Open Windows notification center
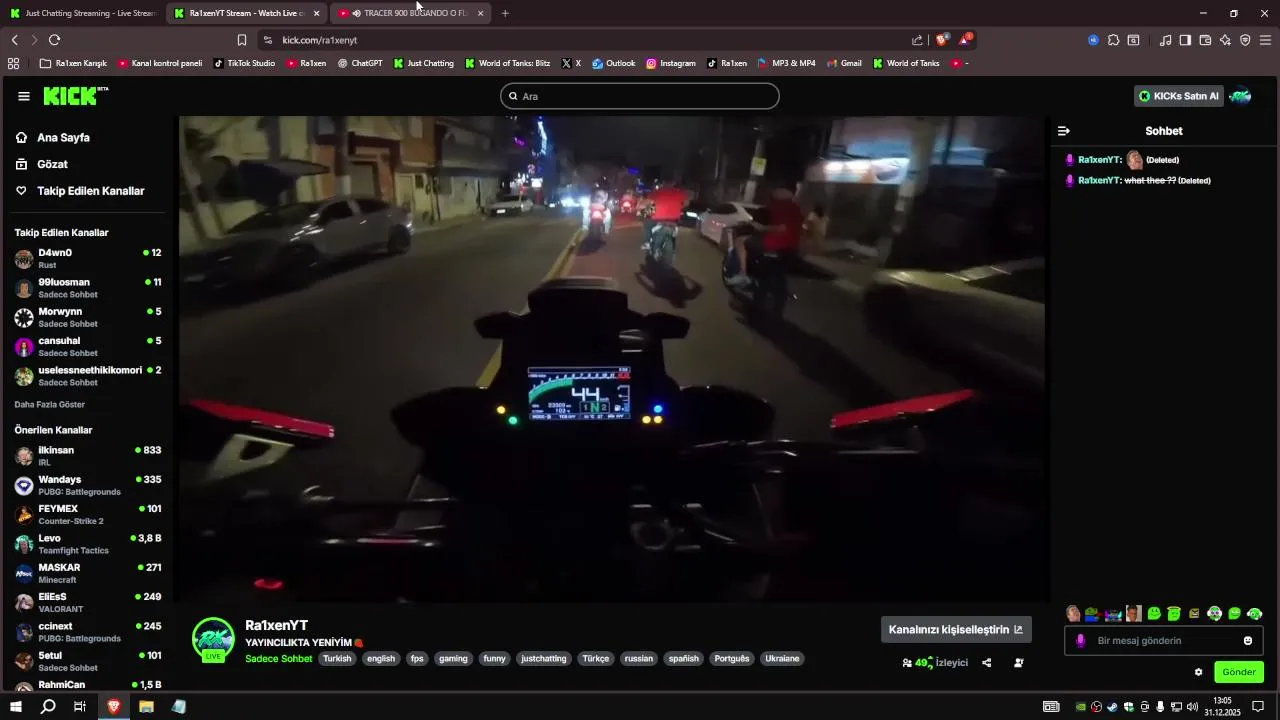Viewport: 1280px width, 720px height. [1259, 706]
